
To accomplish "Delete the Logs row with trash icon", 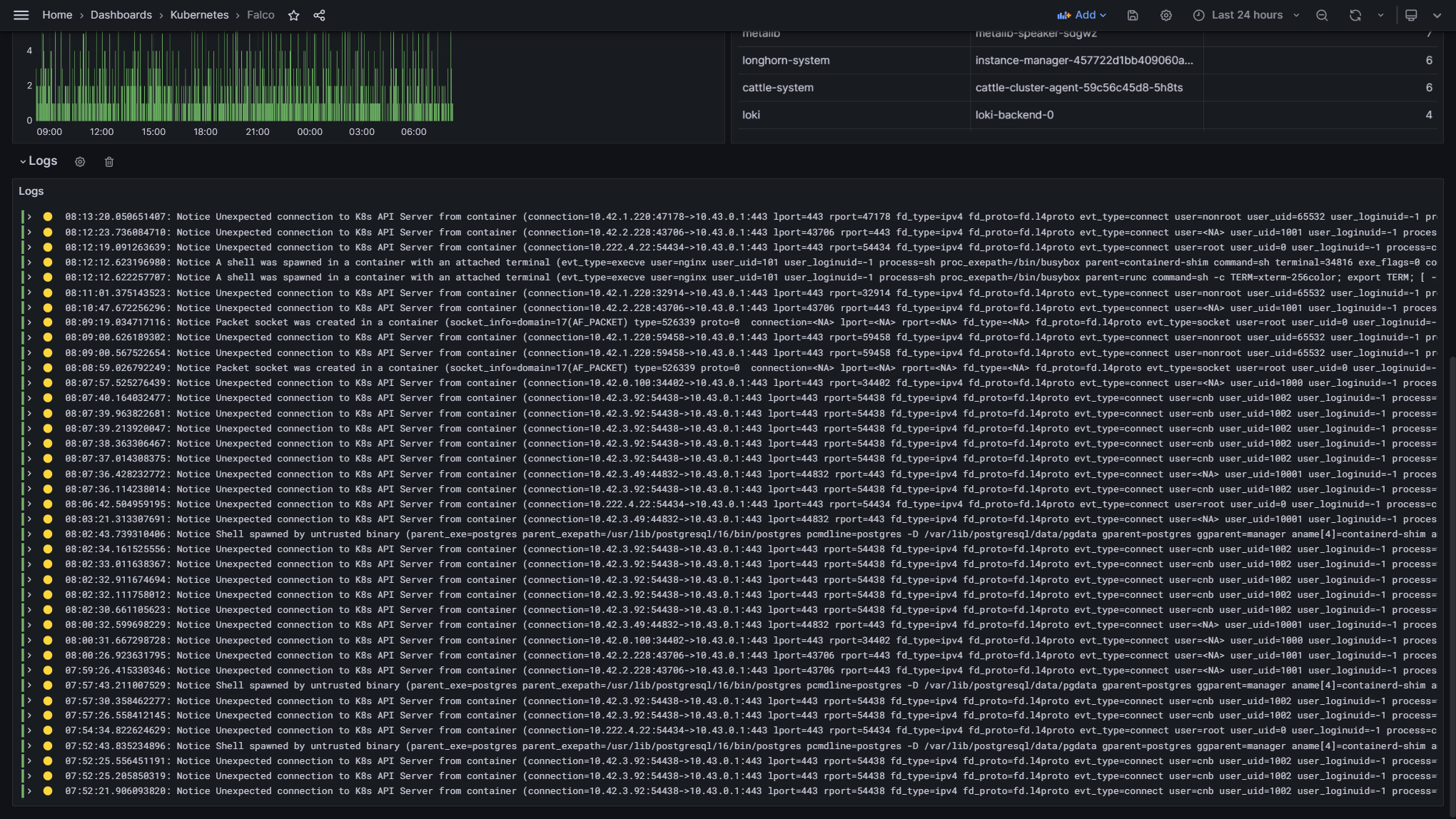I will click(x=109, y=162).
